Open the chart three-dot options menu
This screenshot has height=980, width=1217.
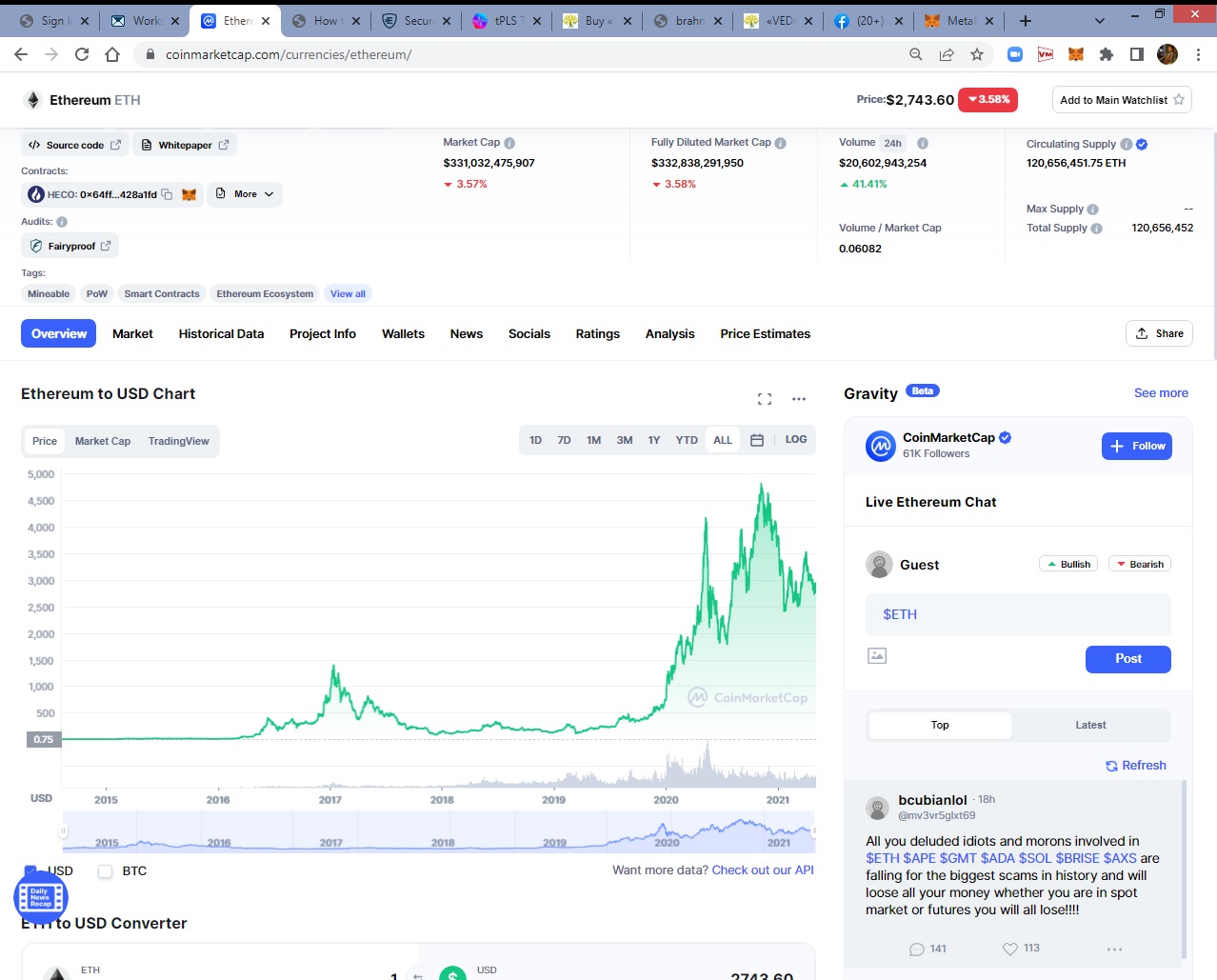click(799, 399)
